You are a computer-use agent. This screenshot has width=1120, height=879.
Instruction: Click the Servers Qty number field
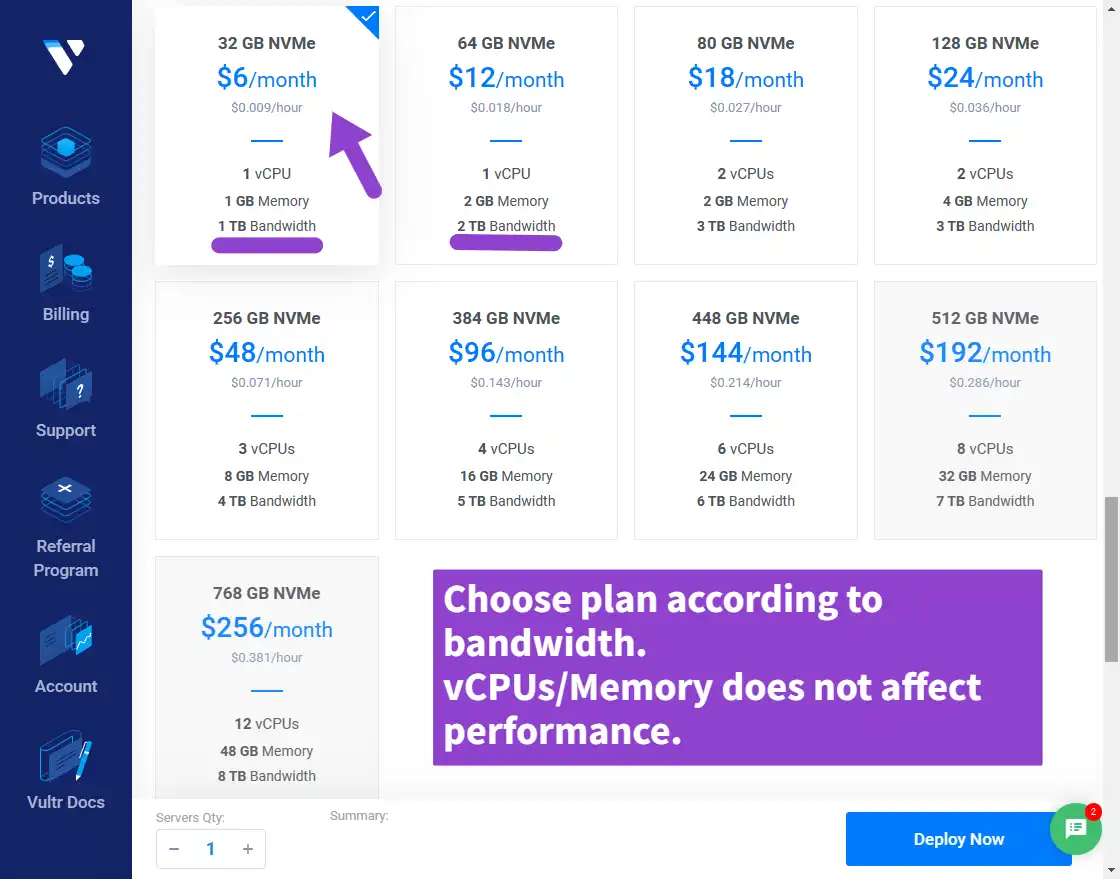(x=211, y=849)
